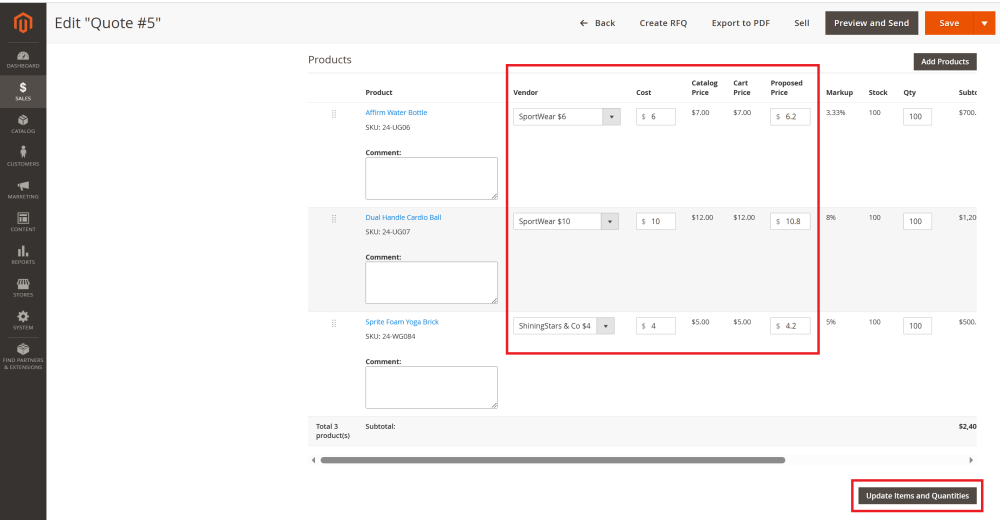
Task: Click the Markup column header
Action: [839, 93]
